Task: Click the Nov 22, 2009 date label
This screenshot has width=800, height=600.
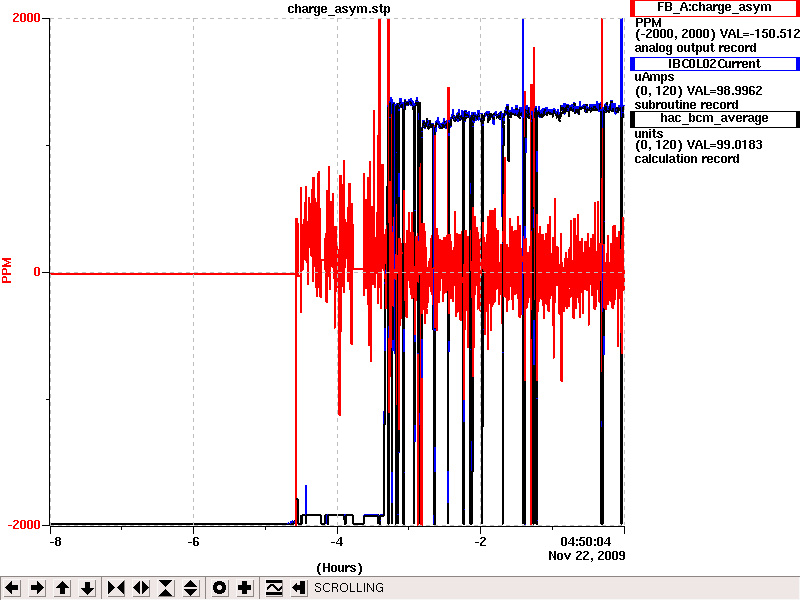Action: point(587,555)
